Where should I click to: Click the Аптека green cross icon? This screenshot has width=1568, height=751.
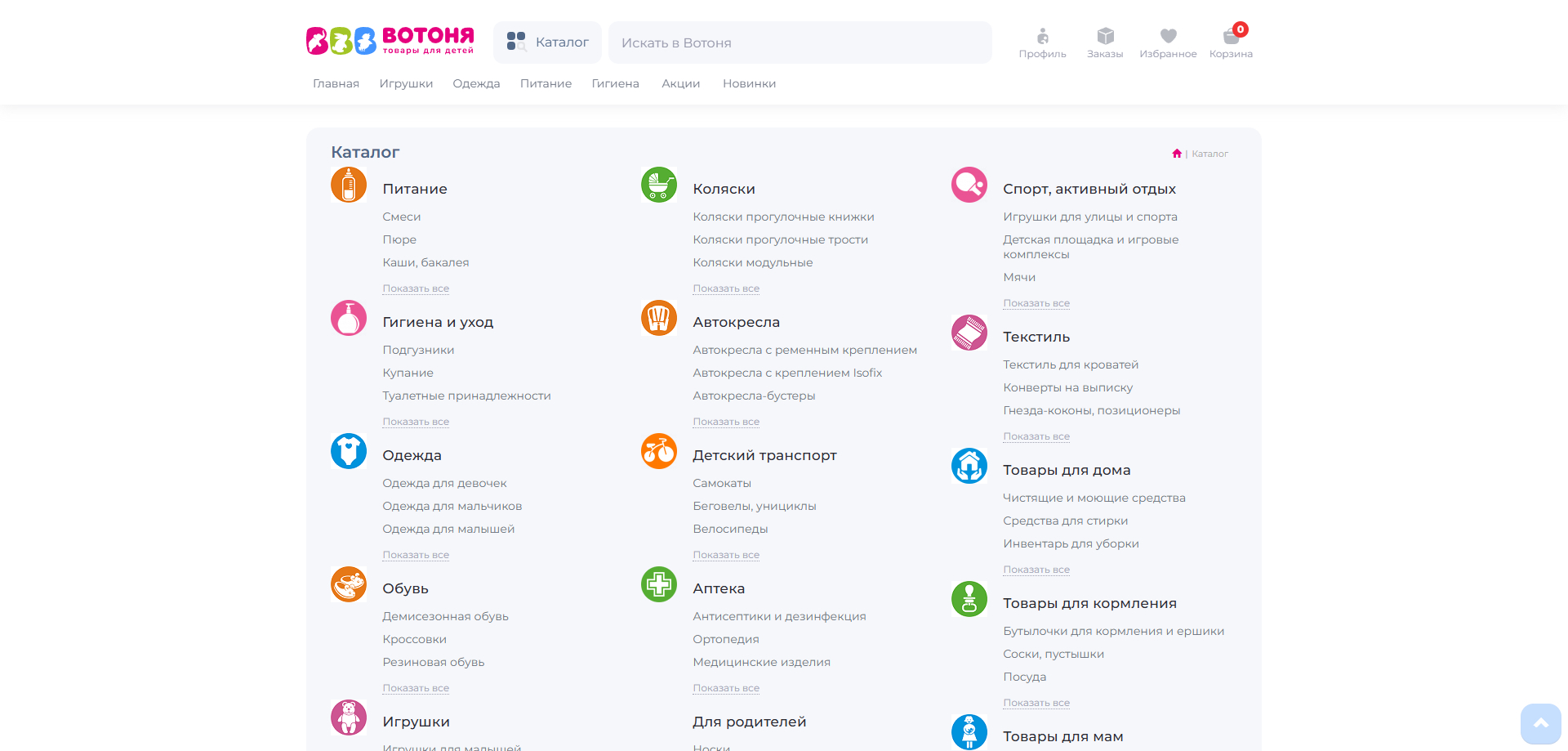click(659, 584)
